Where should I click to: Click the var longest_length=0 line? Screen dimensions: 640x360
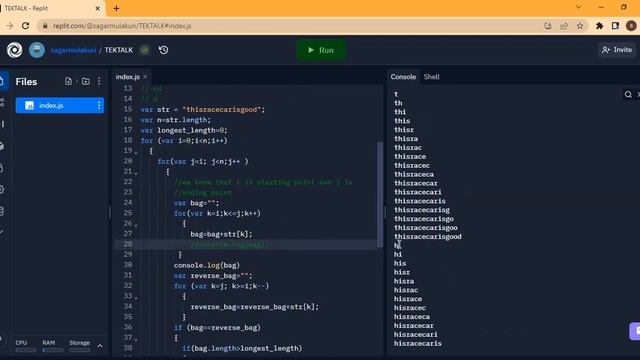(x=184, y=130)
